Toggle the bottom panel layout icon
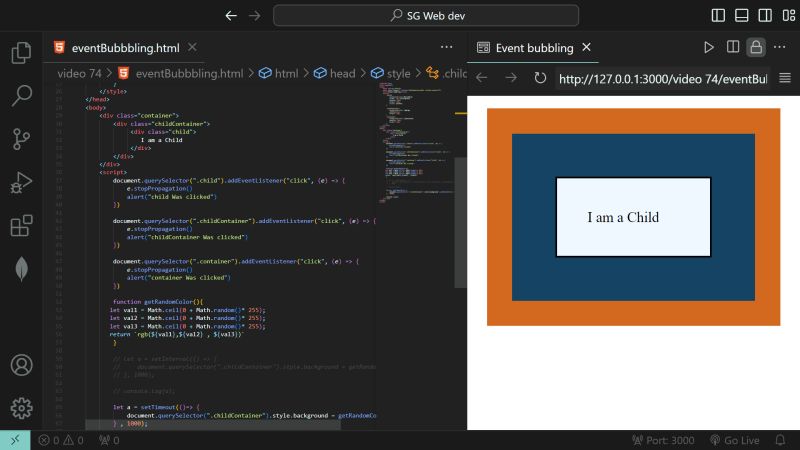The height and width of the screenshot is (450, 800). tap(741, 15)
